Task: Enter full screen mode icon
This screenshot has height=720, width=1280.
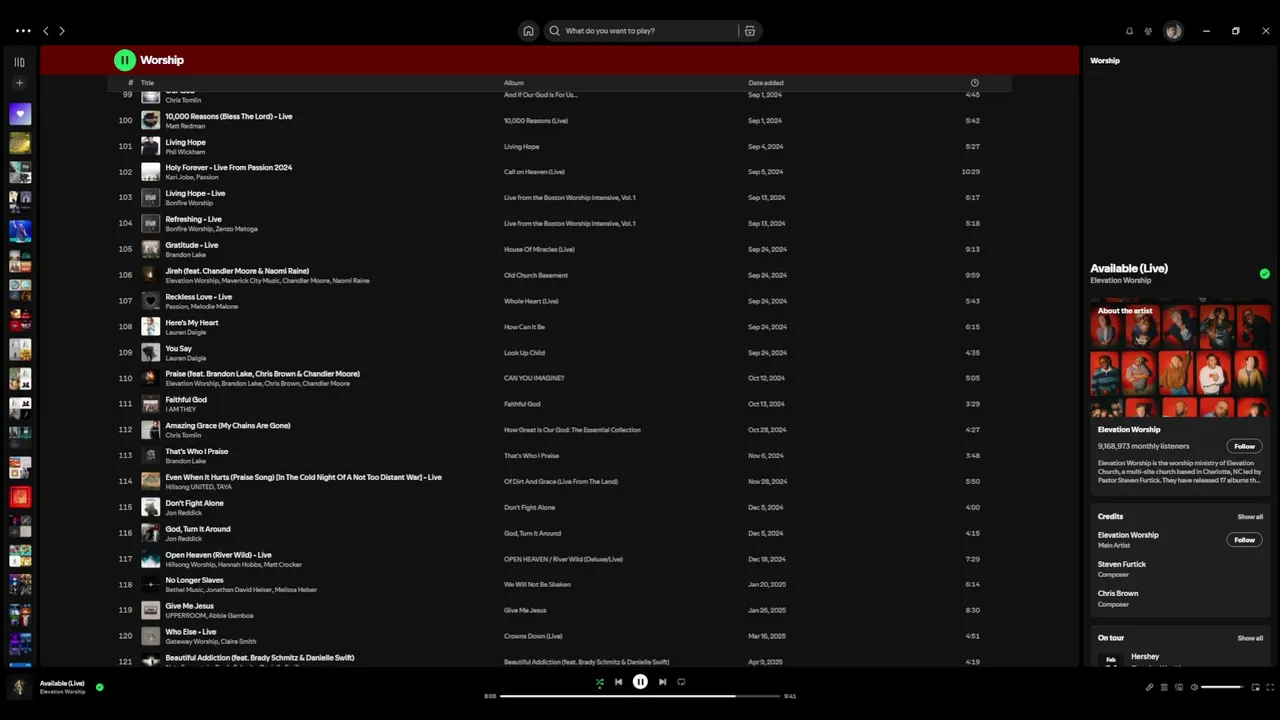Action: coord(1271,687)
